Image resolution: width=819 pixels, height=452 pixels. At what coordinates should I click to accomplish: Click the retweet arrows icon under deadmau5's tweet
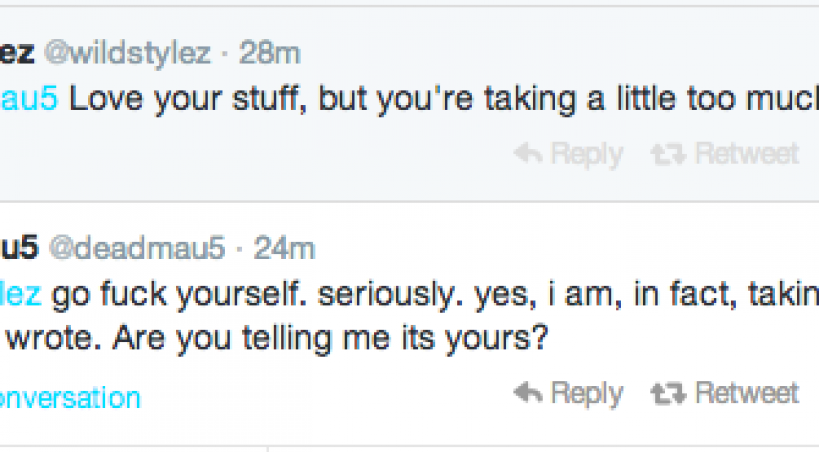pyautogui.click(x=665, y=393)
